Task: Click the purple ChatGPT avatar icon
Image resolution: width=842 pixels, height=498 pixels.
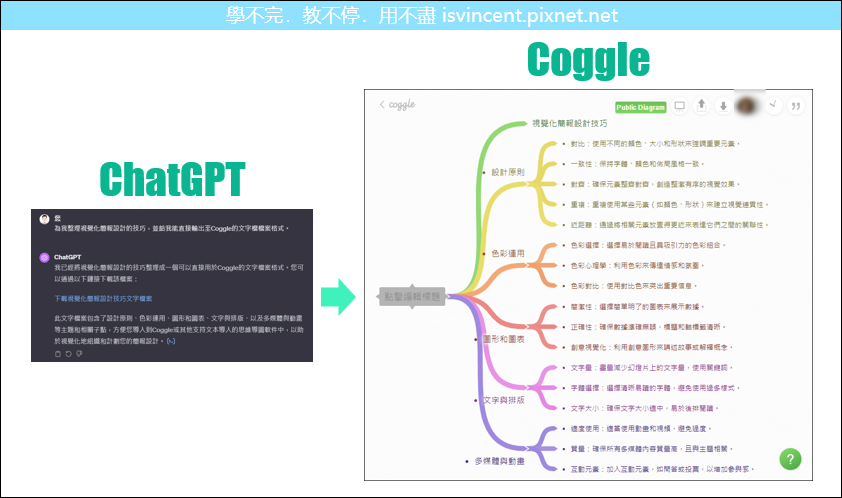Action: (45, 257)
